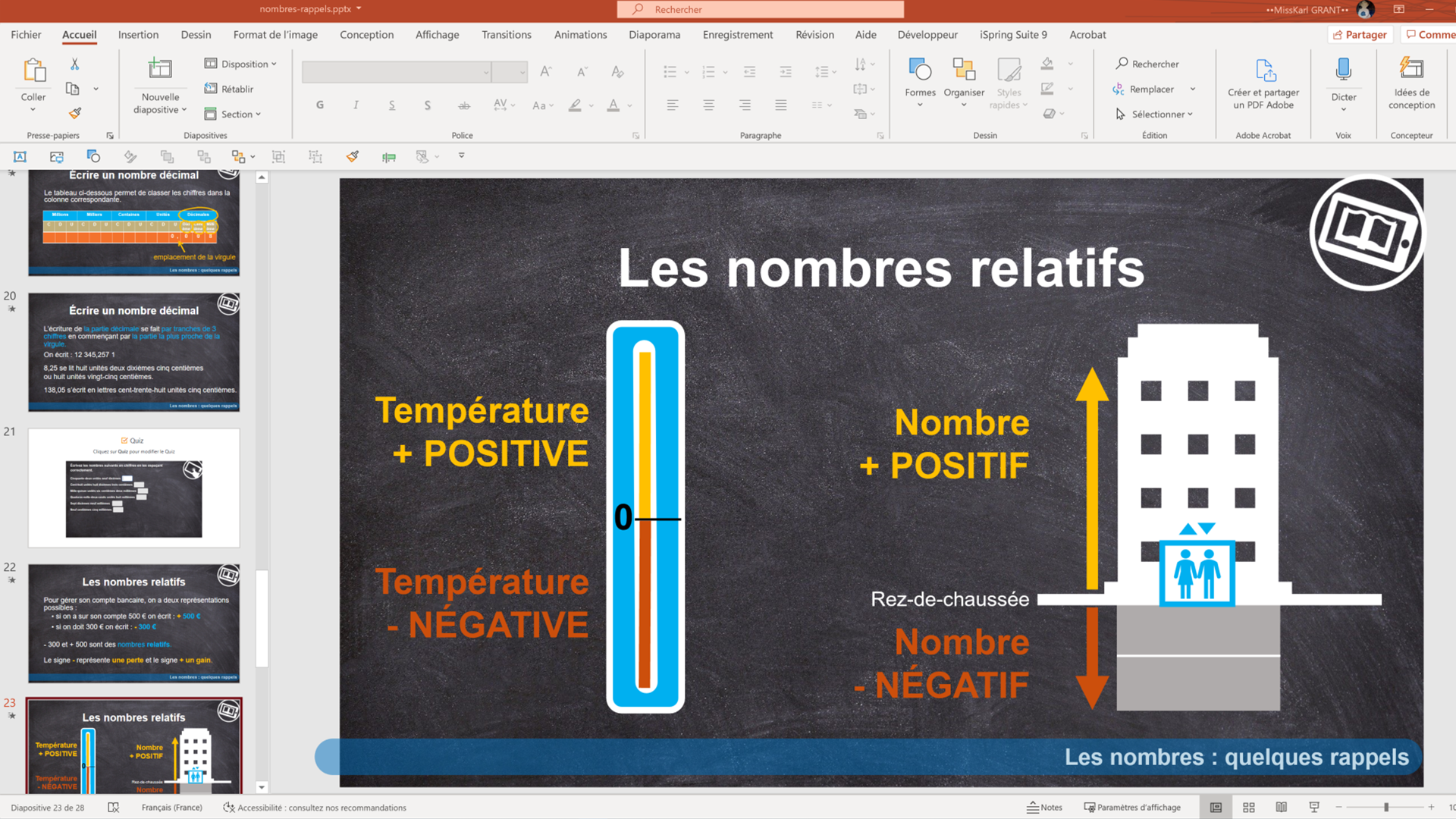Click the orange paintbrush quick toolbar icon
1456x819 pixels.
click(x=353, y=156)
